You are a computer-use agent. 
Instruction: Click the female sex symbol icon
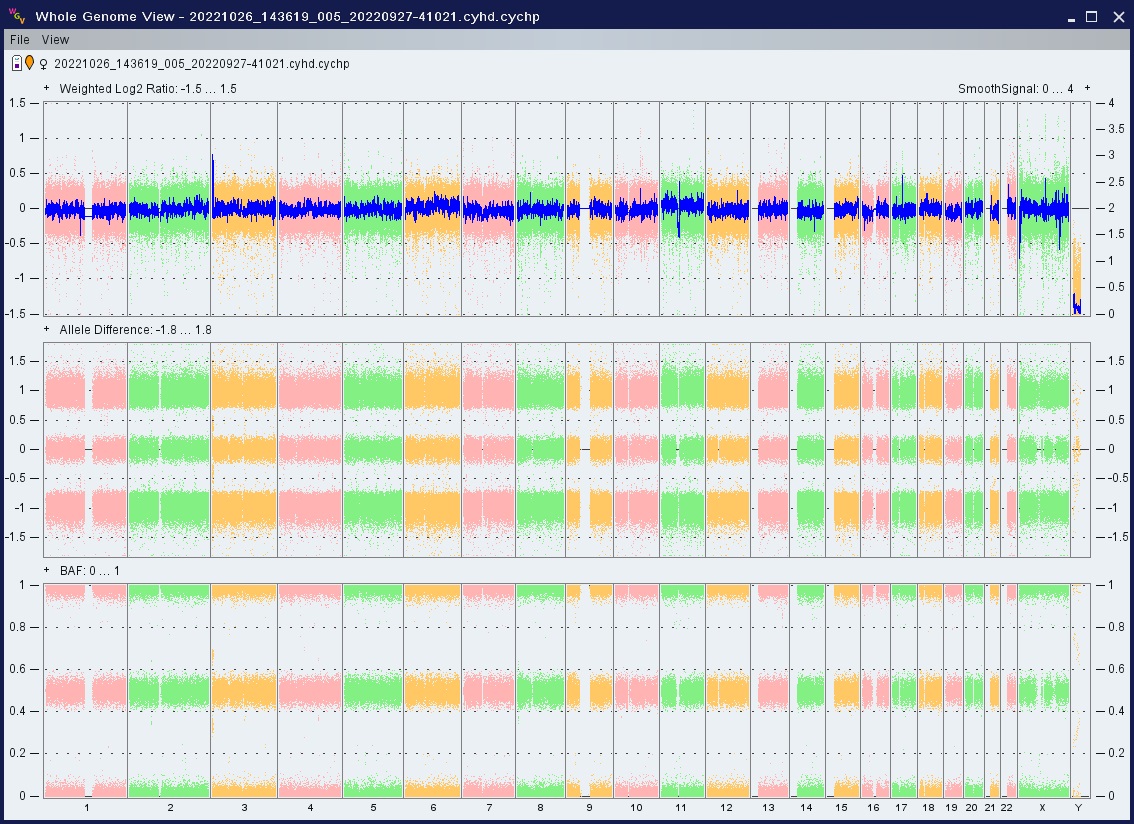(x=43, y=64)
